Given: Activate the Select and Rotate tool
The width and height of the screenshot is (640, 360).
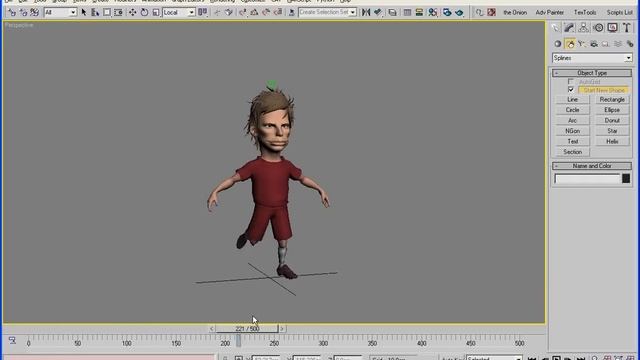Looking at the screenshot, I should [144, 12].
